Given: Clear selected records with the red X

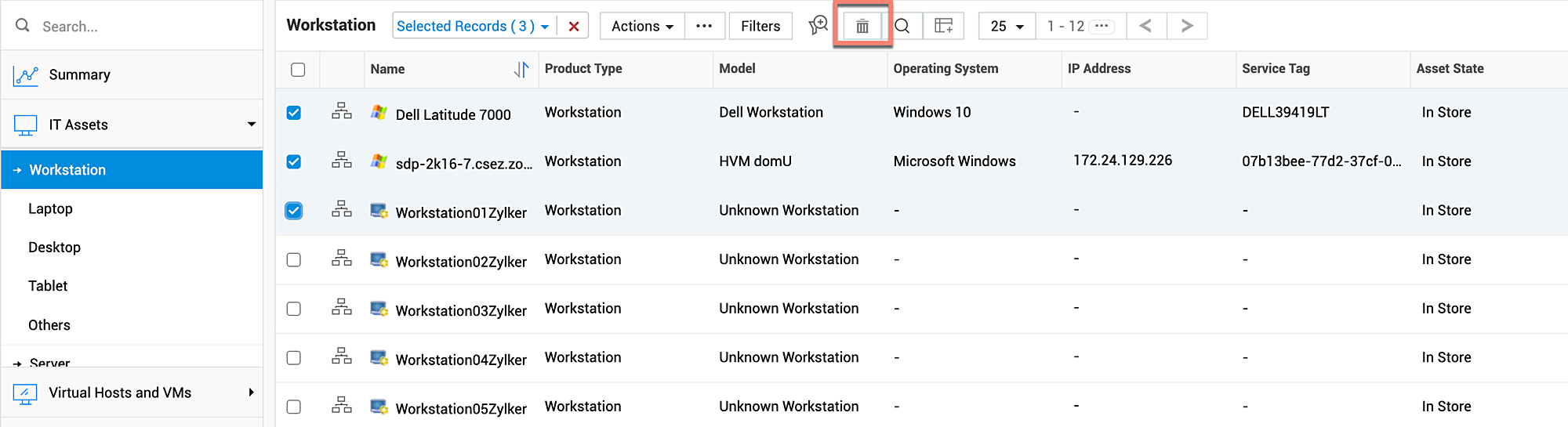Looking at the screenshot, I should 574,27.
